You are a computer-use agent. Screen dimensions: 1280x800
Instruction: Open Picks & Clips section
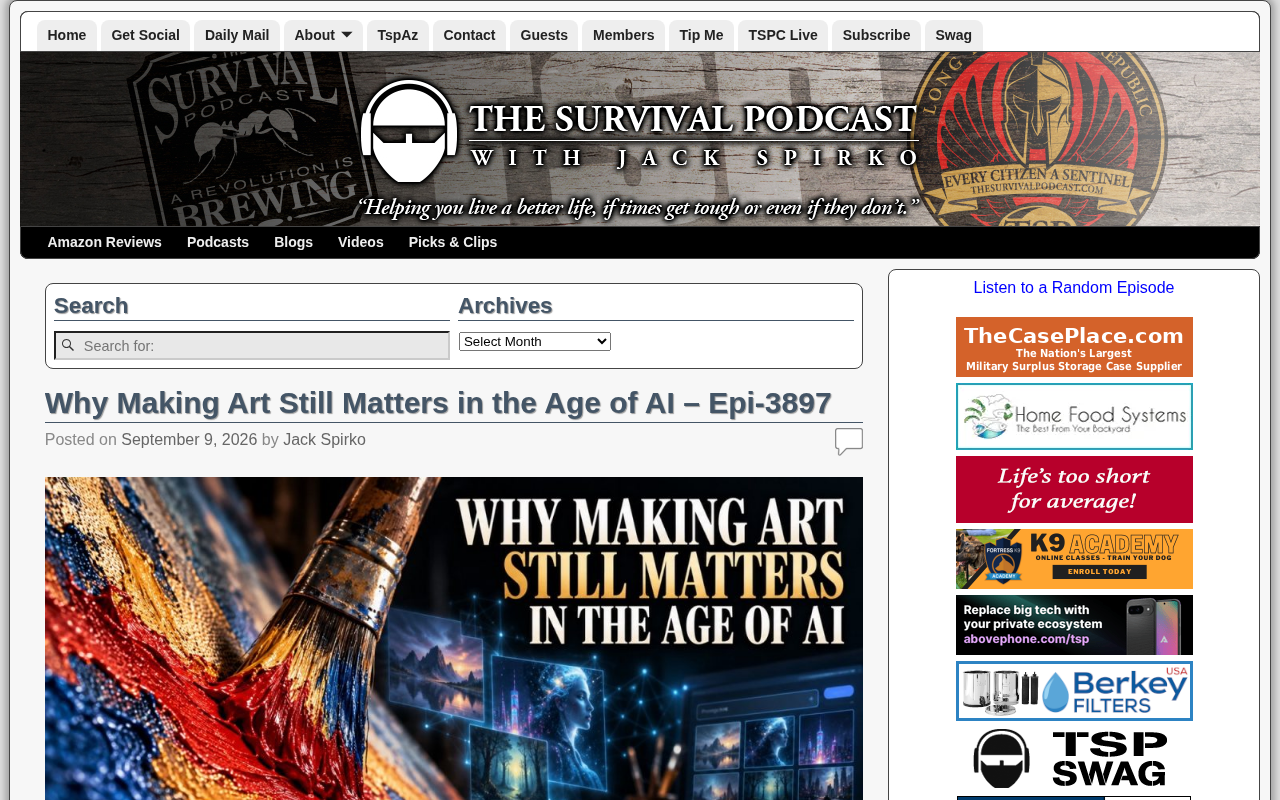click(x=453, y=242)
